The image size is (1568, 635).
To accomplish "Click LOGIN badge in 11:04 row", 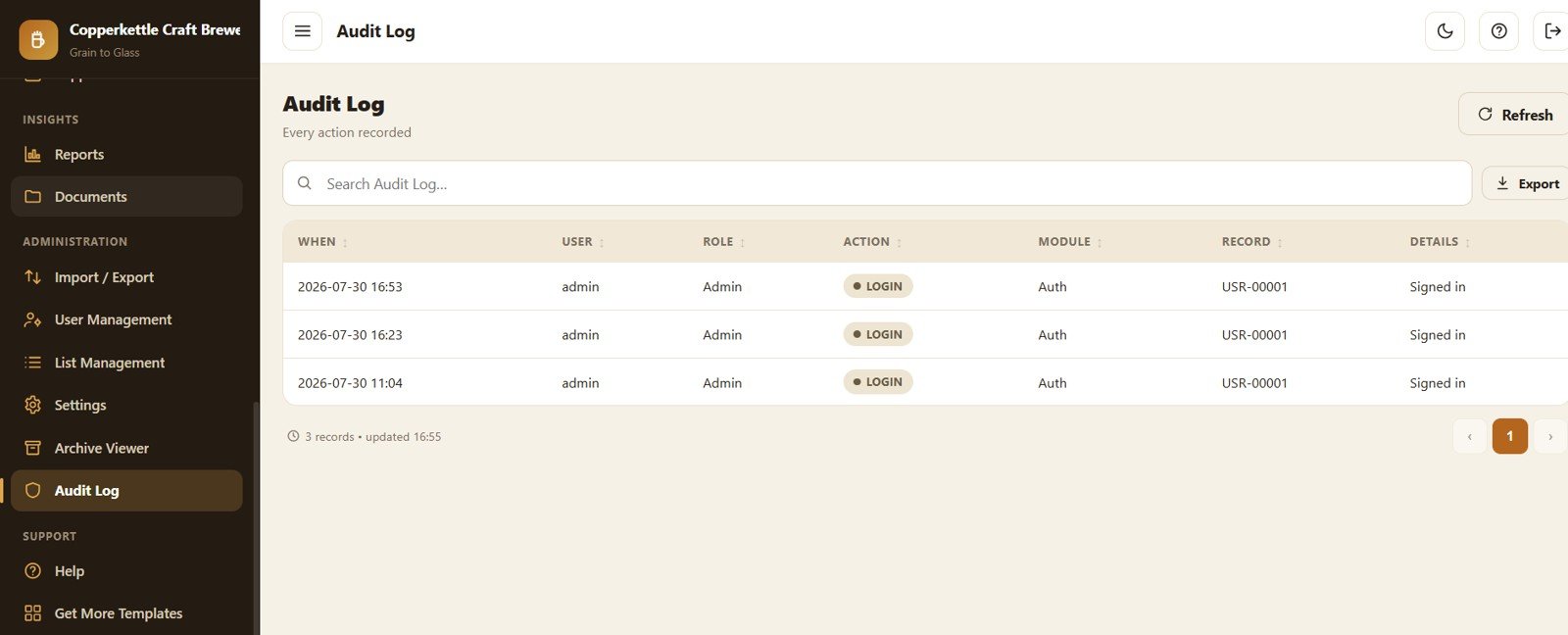I will coord(878,382).
